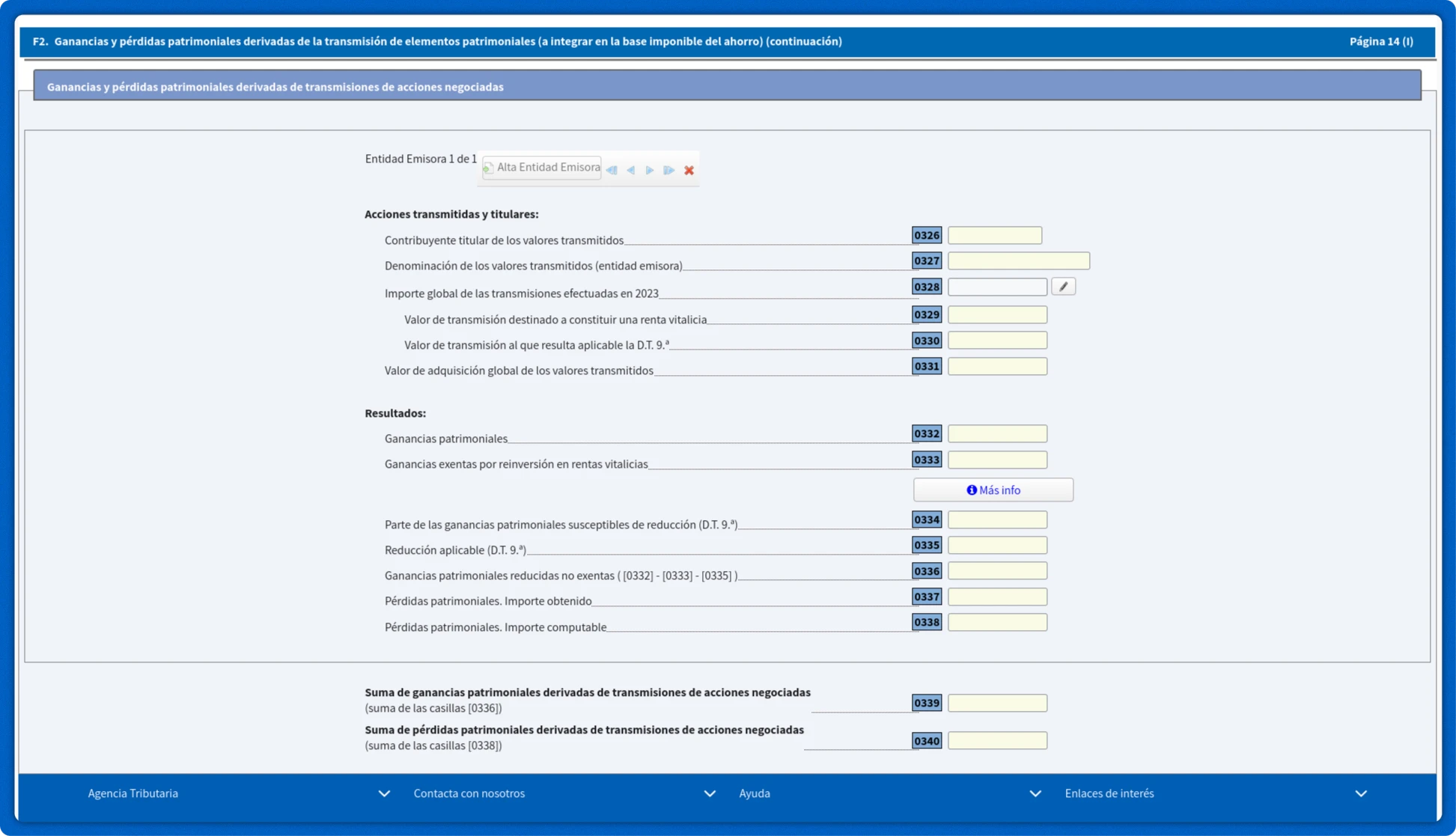Expand the Ayuda footer section

pyautogui.click(x=1035, y=793)
